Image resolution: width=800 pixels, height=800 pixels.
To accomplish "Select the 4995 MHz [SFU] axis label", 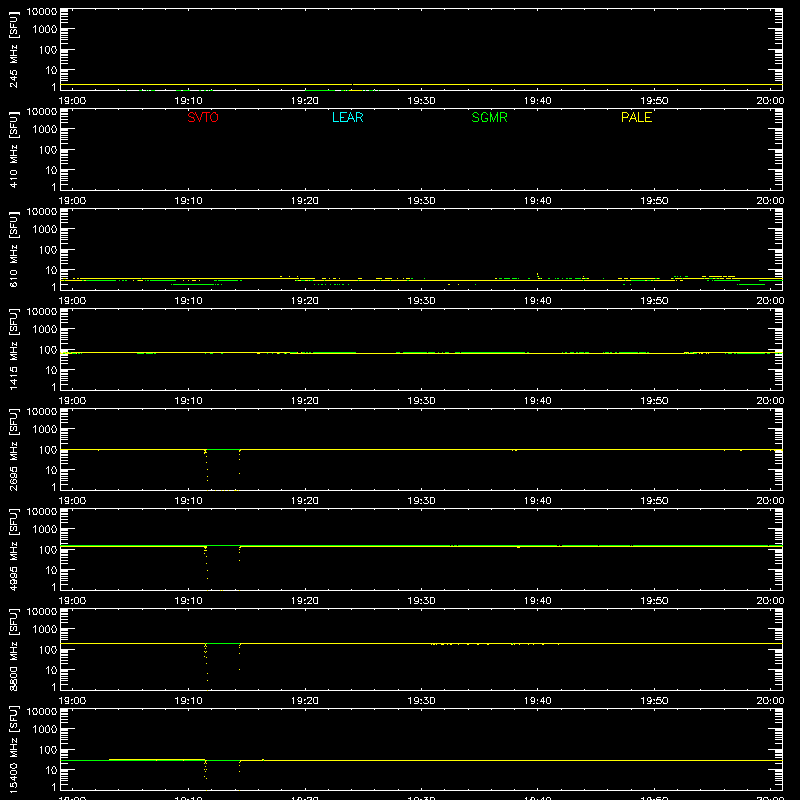I will [13, 549].
